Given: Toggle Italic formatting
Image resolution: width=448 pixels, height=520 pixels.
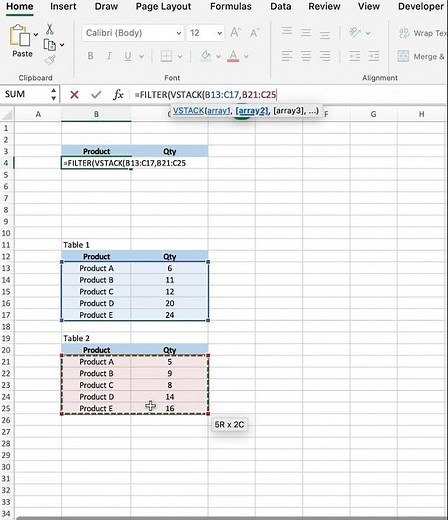Looking at the screenshot, I should tap(109, 56).
